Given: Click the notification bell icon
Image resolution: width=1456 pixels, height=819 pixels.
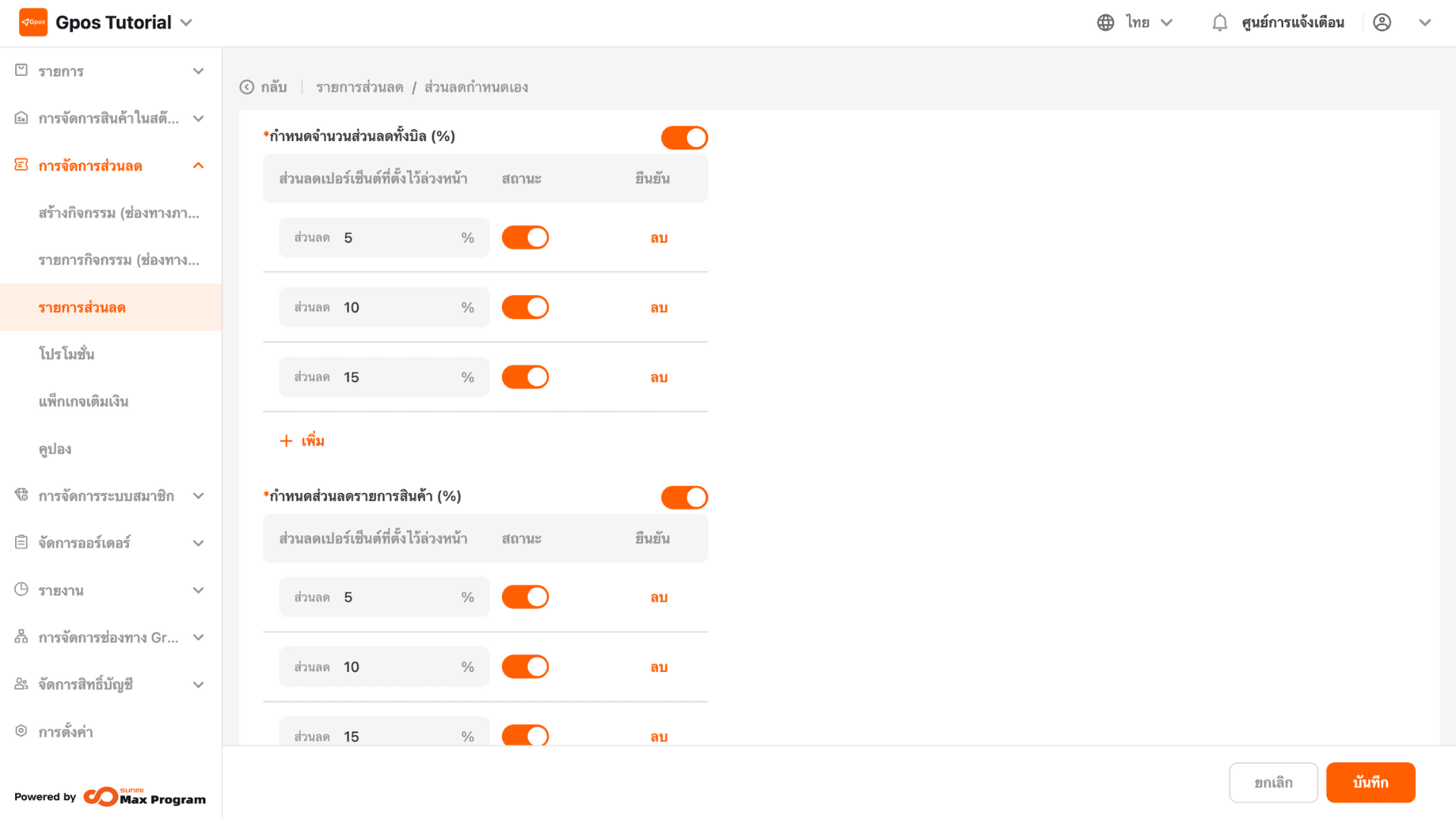Looking at the screenshot, I should click(1219, 23).
